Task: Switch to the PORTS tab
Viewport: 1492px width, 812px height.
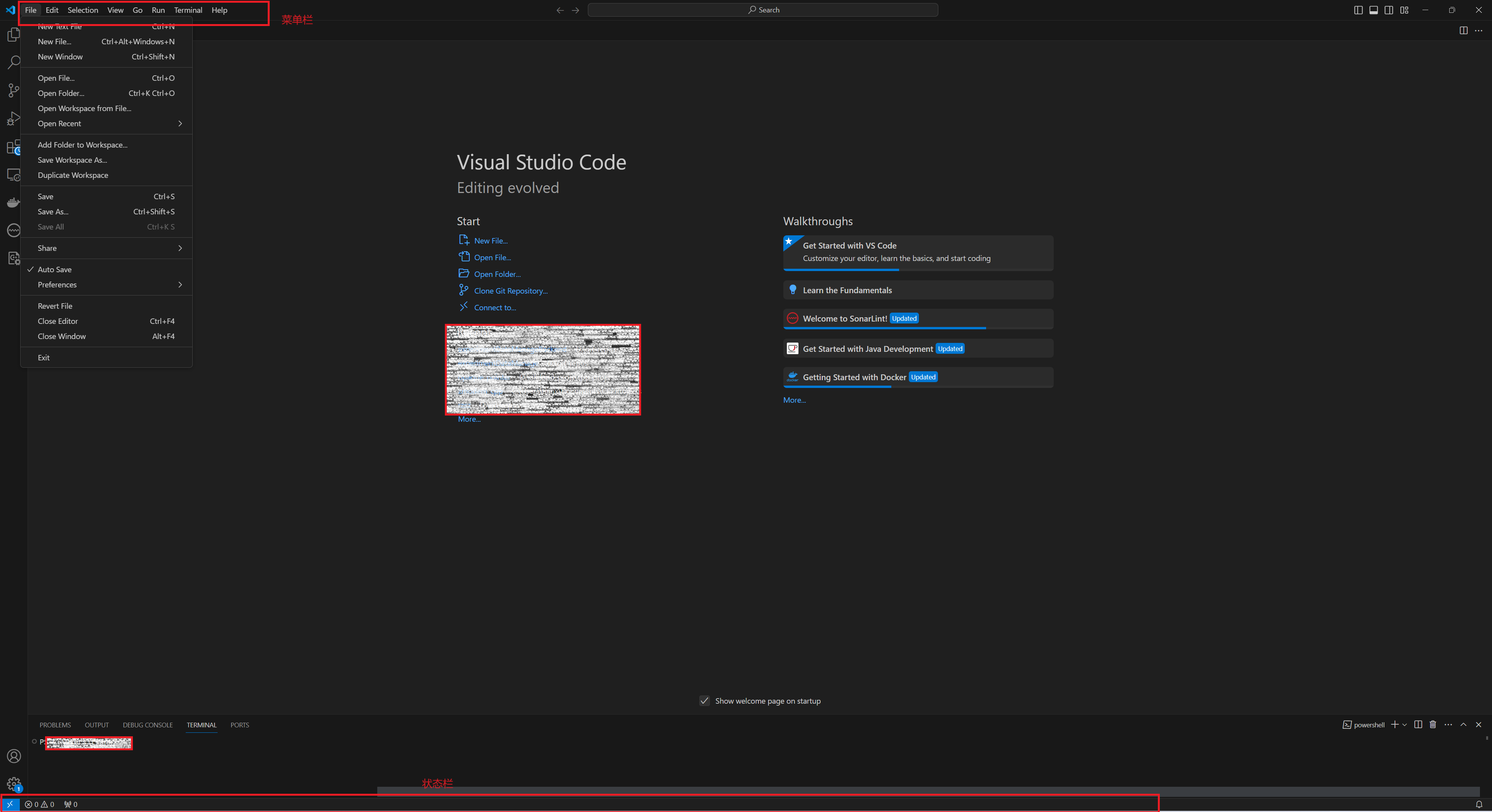Action: point(240,725)
